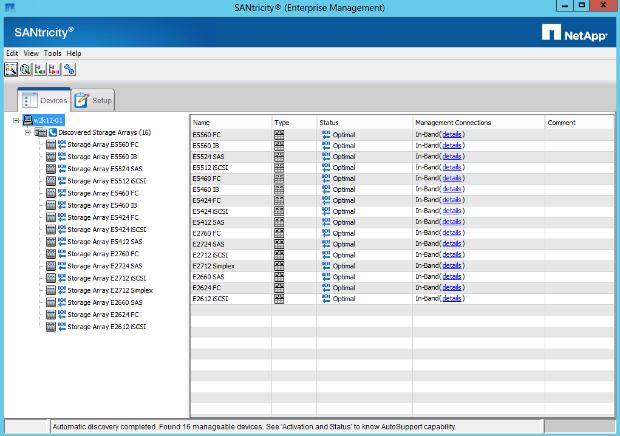This screenshot has width=620, height=436.
Task: Click Type icon in the E2612 iSCSI row
Action: [279, 299]
